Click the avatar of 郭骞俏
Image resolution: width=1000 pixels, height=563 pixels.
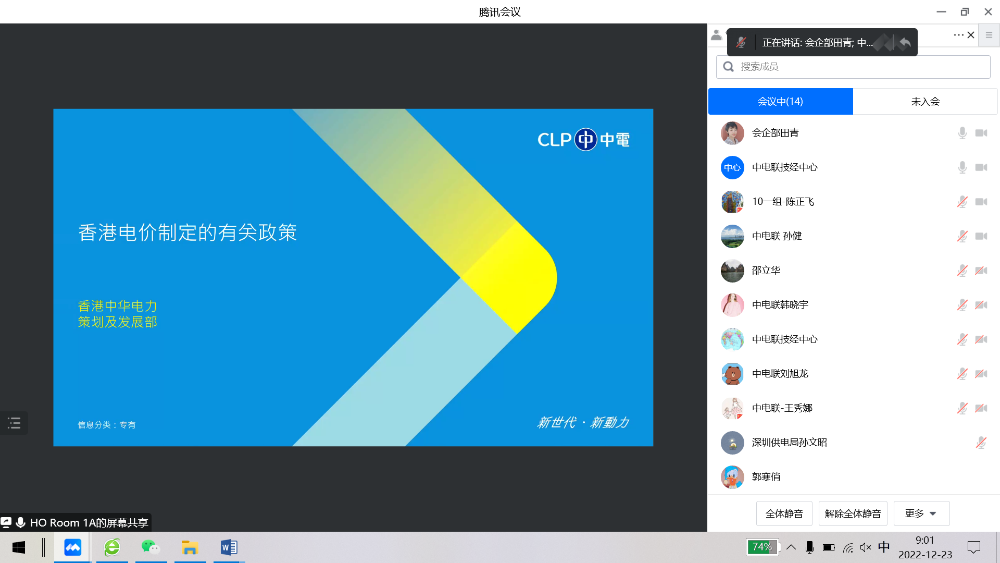(x=732, y=476)
